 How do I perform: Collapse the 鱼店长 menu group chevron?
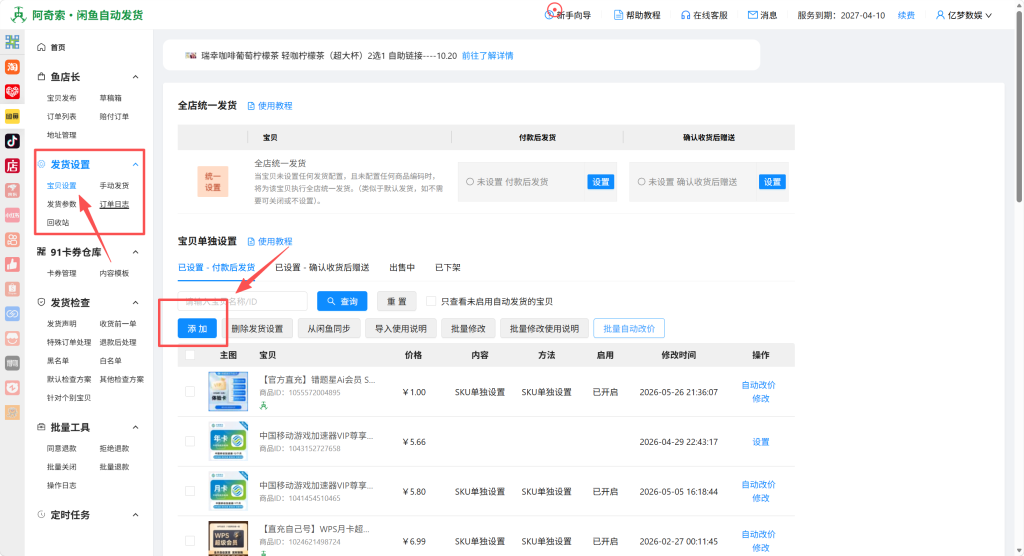click(x=135, y=77)
